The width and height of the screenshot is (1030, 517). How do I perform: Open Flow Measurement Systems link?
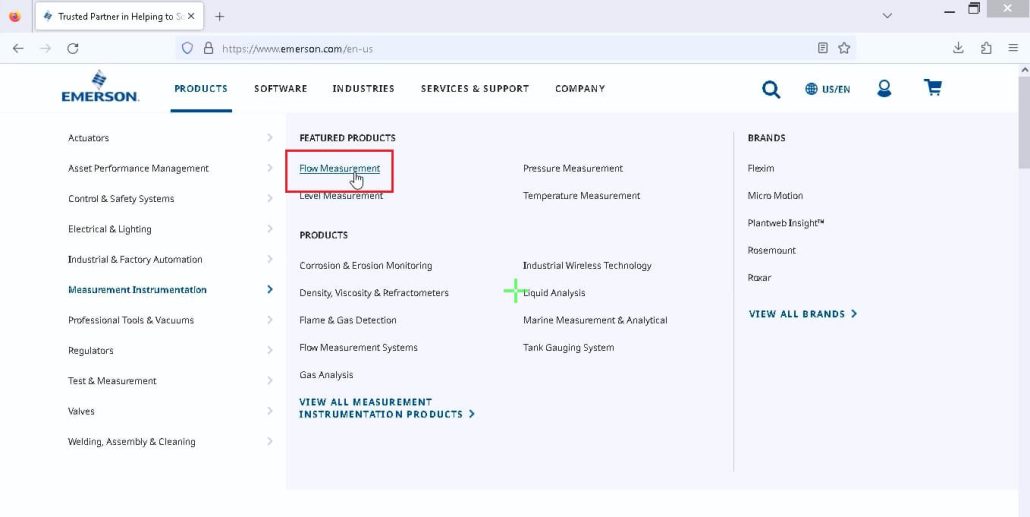point(359,348)
